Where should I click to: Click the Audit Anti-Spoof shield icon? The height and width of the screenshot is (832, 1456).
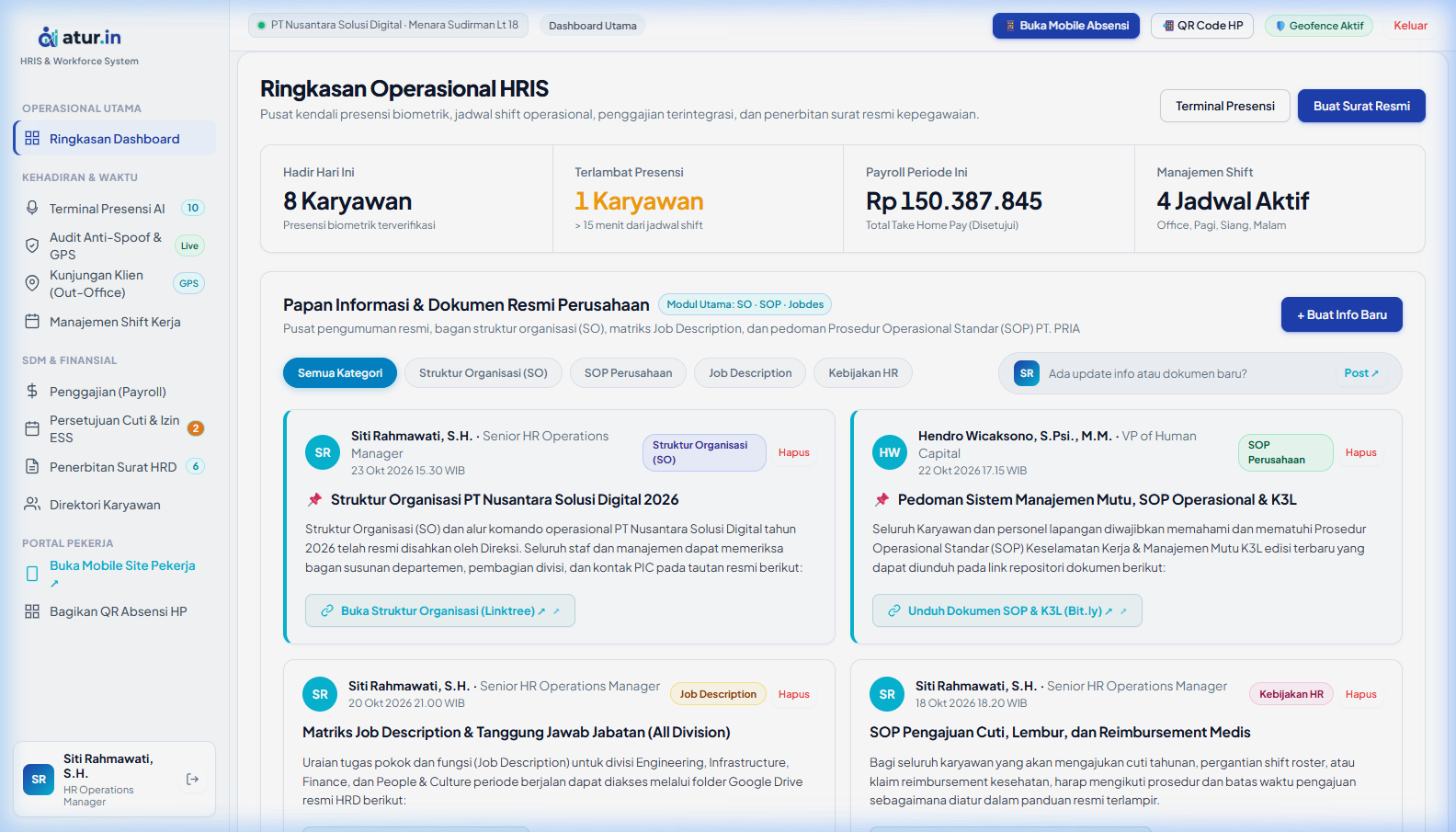click(x=32, y=245)
